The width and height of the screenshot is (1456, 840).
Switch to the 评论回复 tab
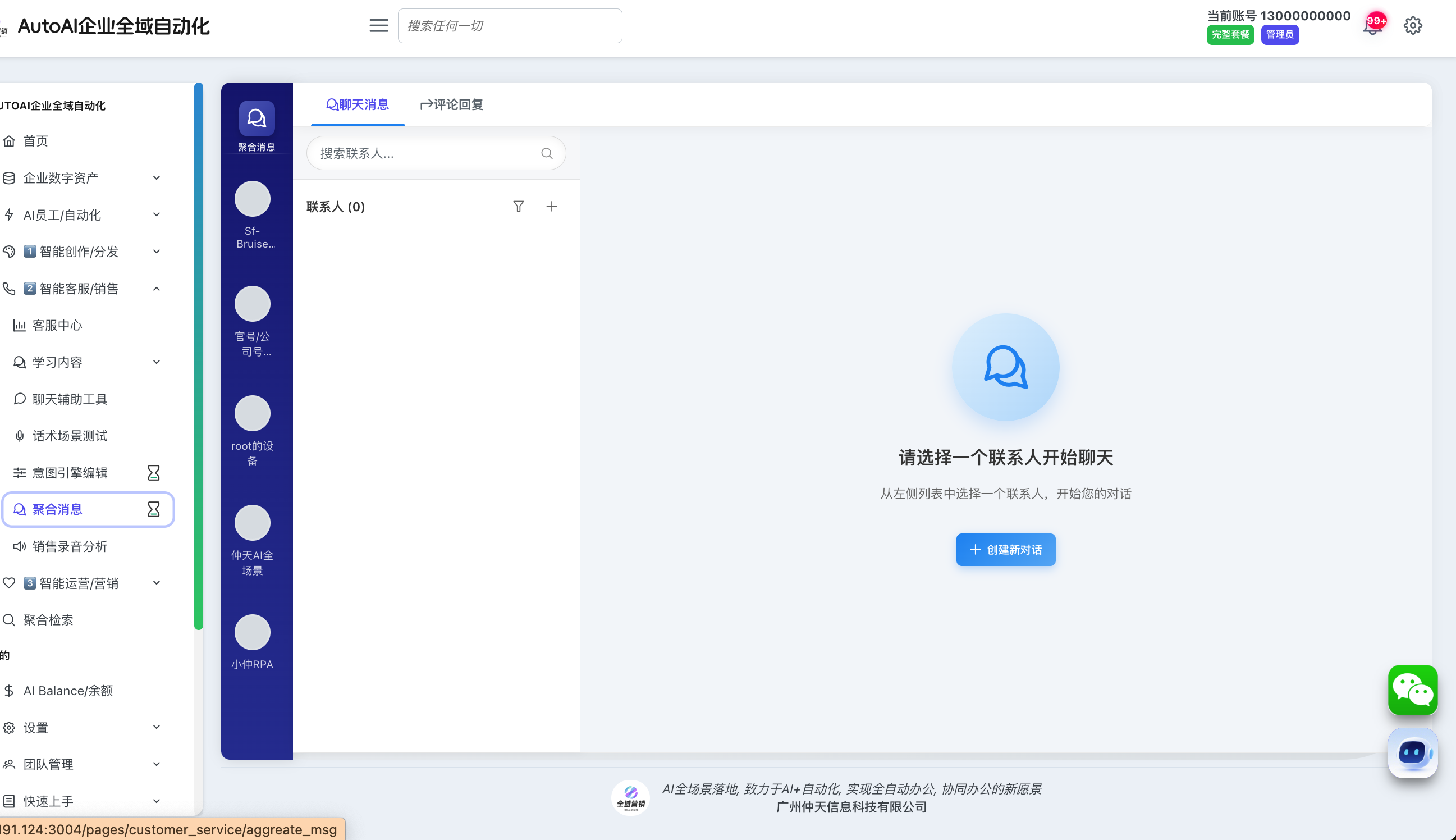[451, 104]
